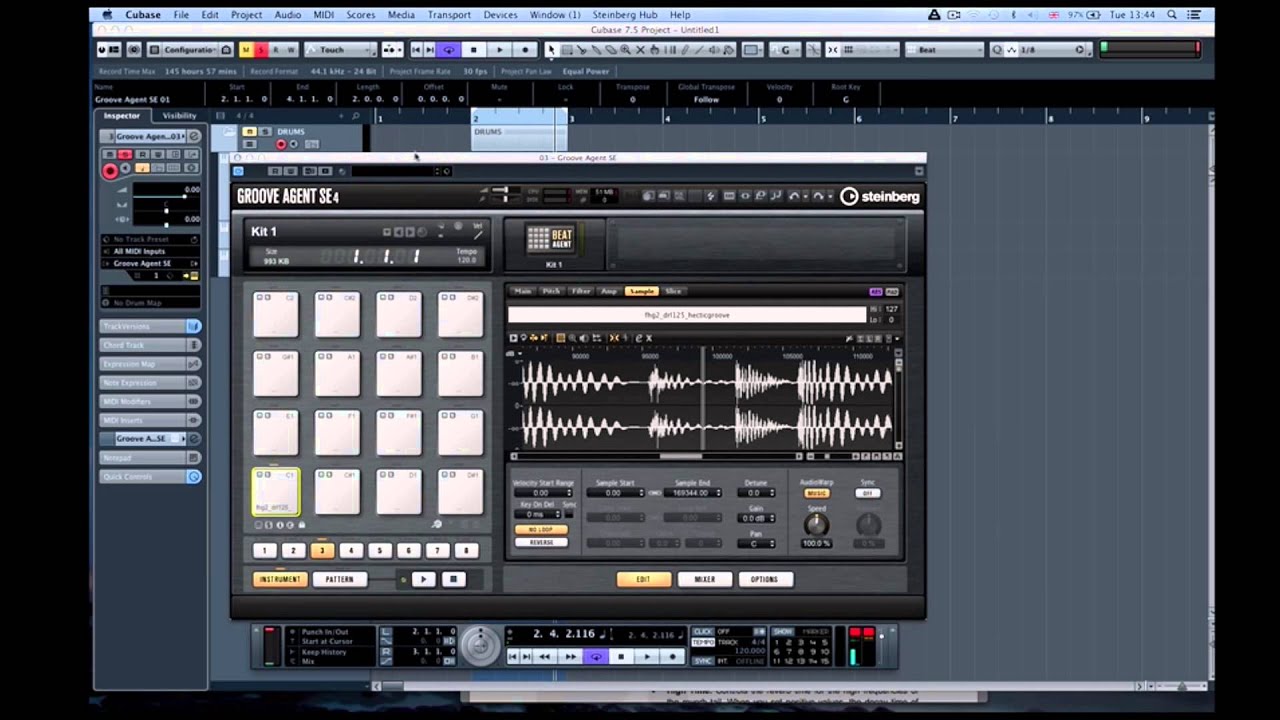Viewport: 1280px width, 720px height.
Task: Expand the Chord Track inspector section
Action: click(x=150, y=345)
